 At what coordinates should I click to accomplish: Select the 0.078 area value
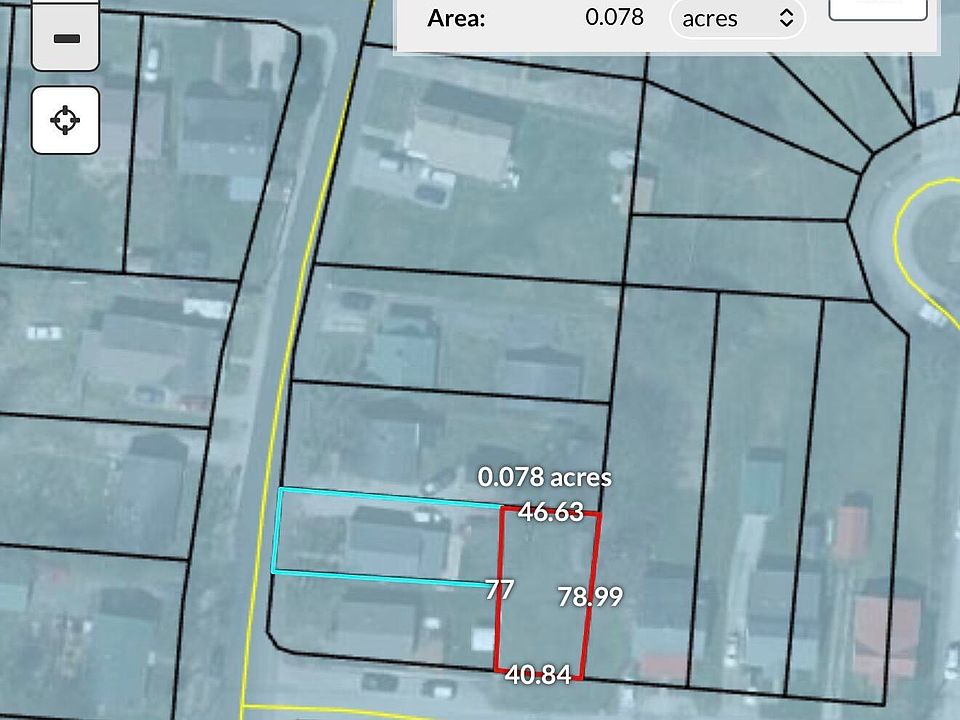click(x=614, y=17)
